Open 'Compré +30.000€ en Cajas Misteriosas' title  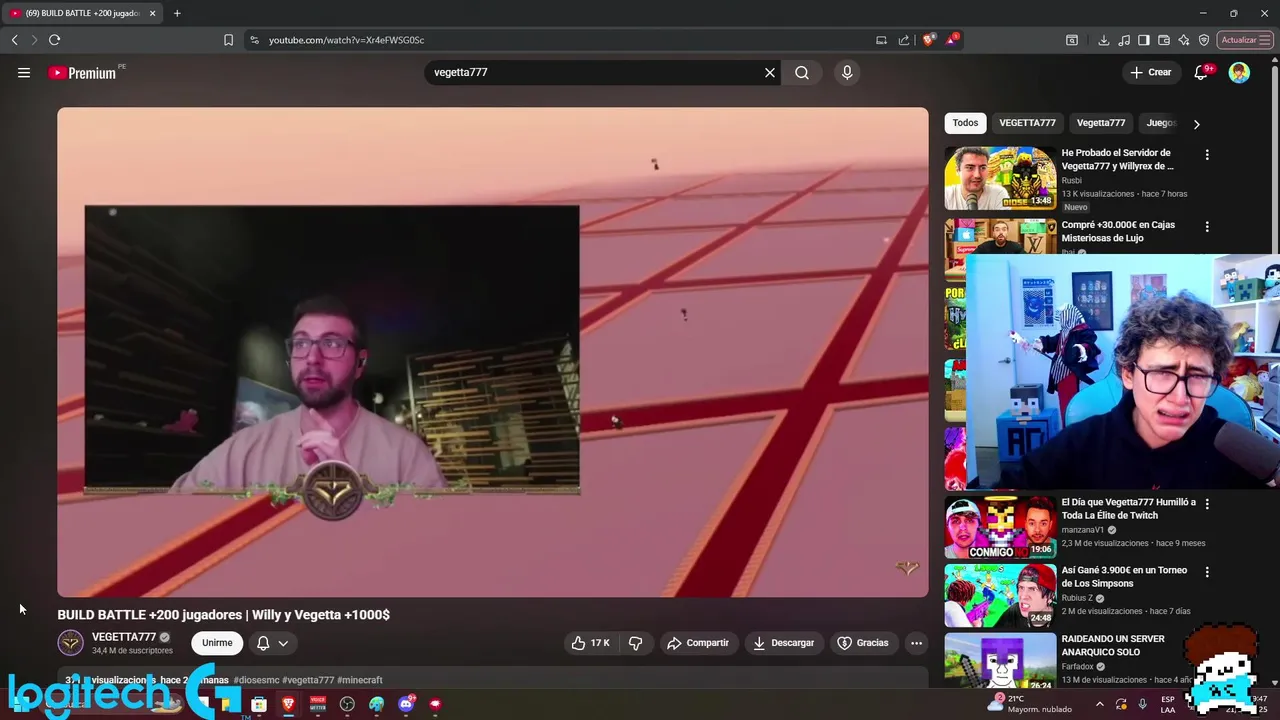1118,231
